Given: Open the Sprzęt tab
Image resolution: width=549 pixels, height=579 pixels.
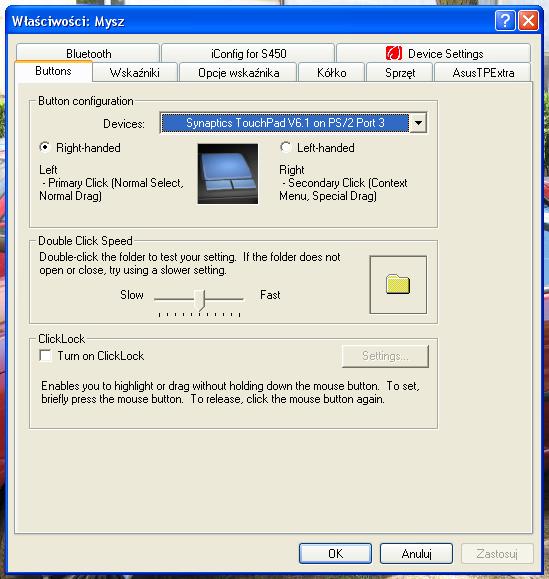Looking at the screenshot, I should (399, 73).
